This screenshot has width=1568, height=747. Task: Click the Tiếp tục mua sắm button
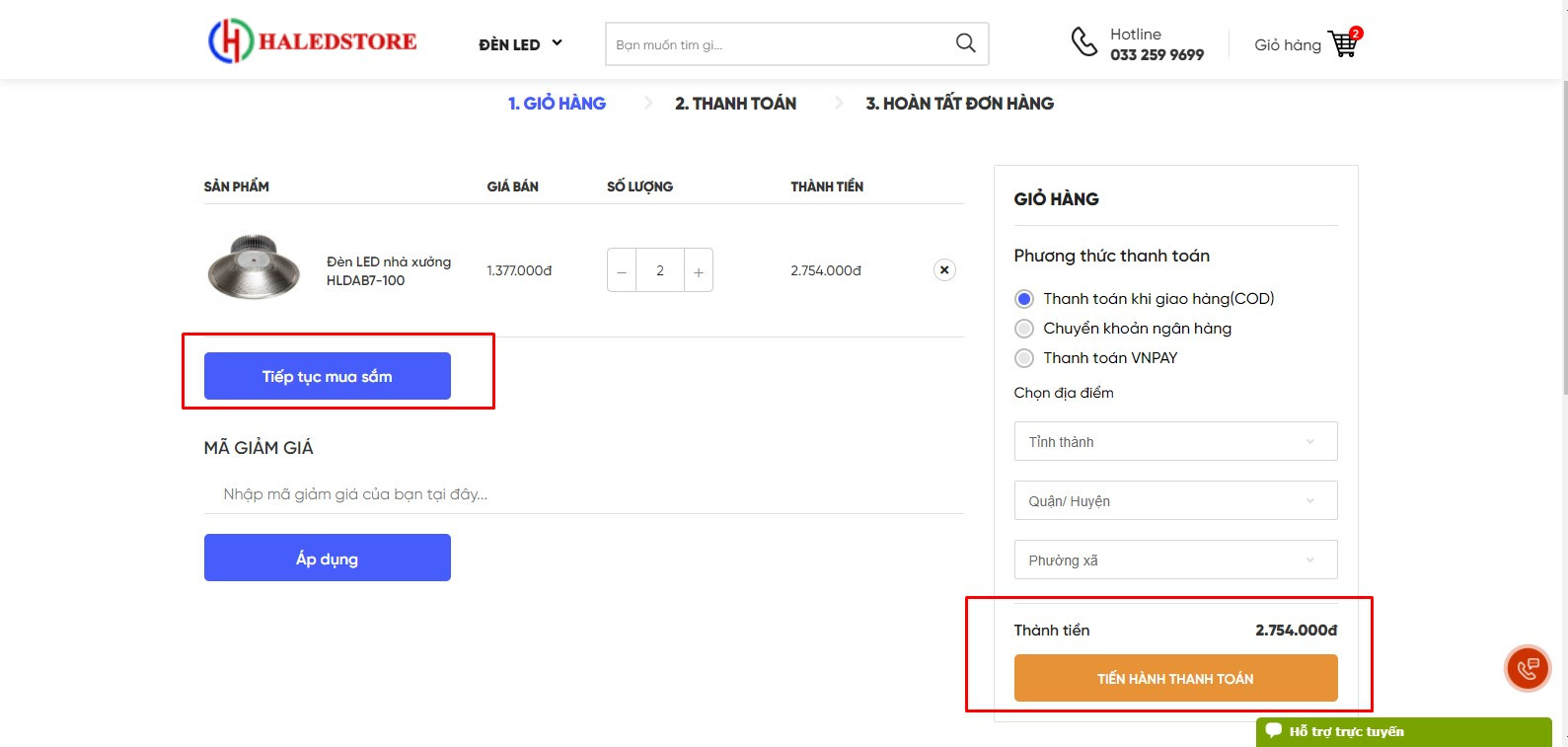[327, 376]
